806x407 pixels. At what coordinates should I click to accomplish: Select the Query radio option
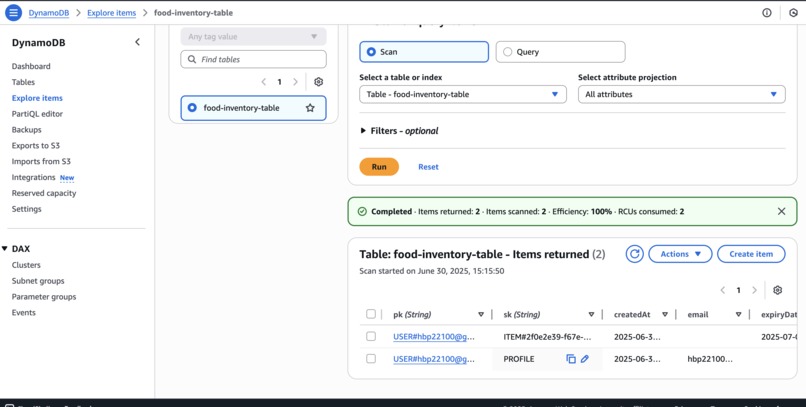tap(508, 52)
